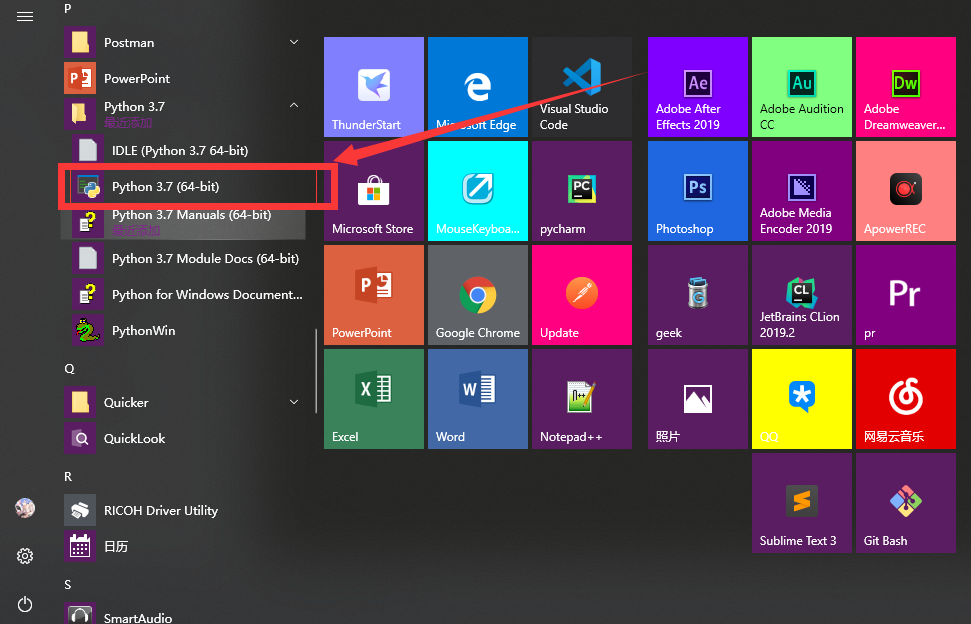Screen dimensions: 971x624
Task: Click the Power button in sidebar
Action: pyautogui.click(x=25, y=603)
